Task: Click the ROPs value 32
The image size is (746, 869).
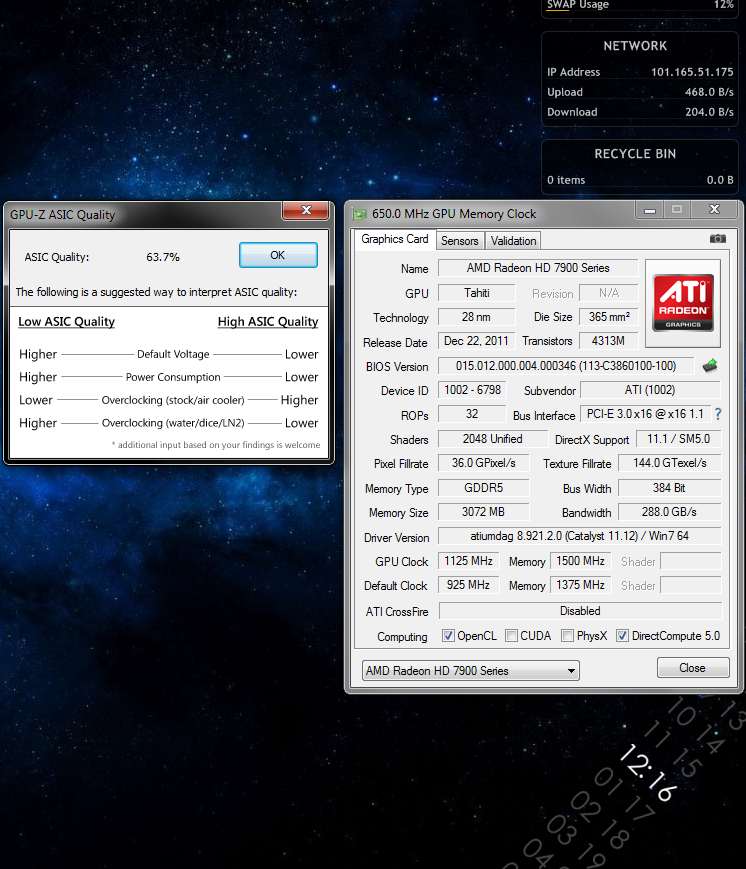Action: point(472,415)
